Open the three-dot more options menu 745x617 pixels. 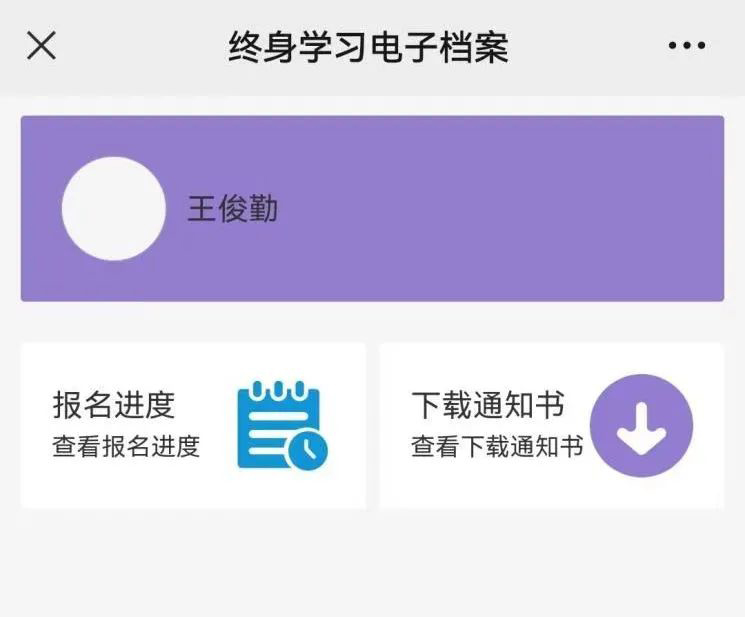click(687, 46)
